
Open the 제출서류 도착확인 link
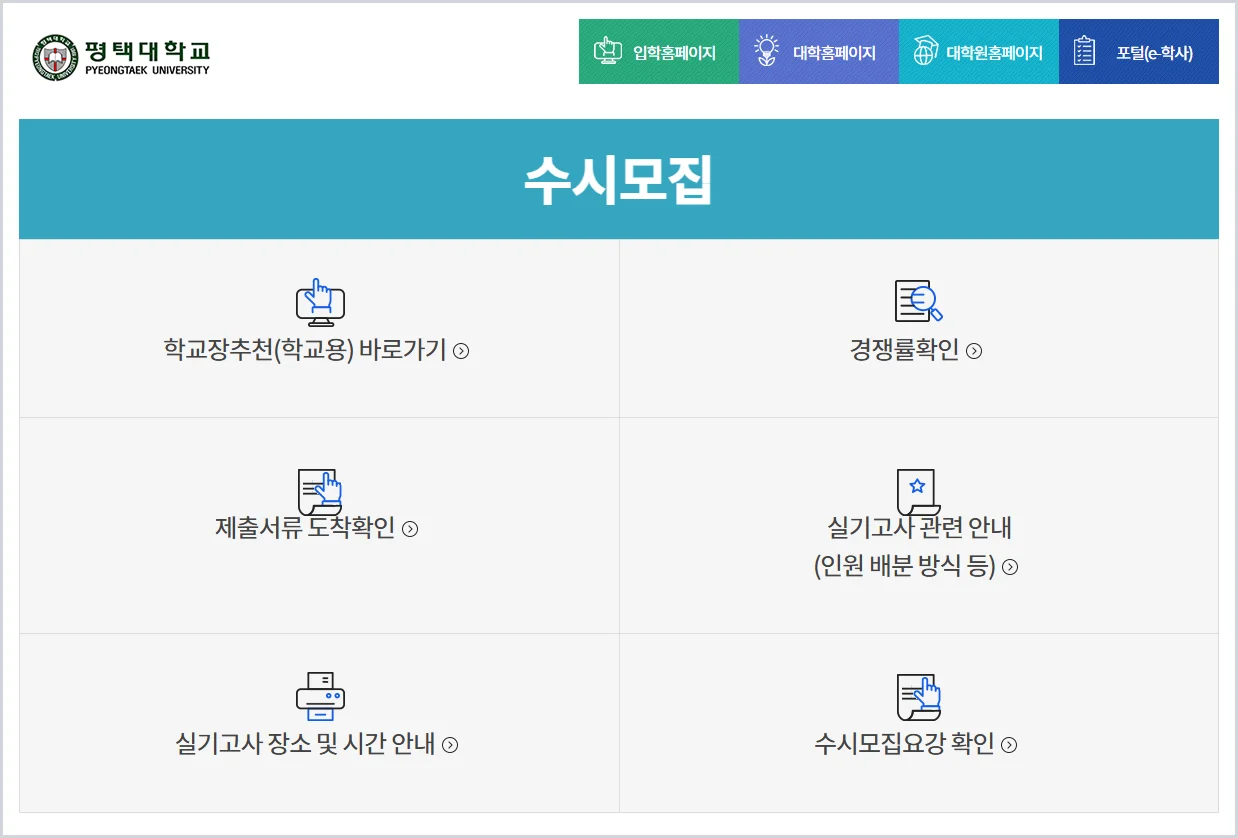click(x=317, y=528)
